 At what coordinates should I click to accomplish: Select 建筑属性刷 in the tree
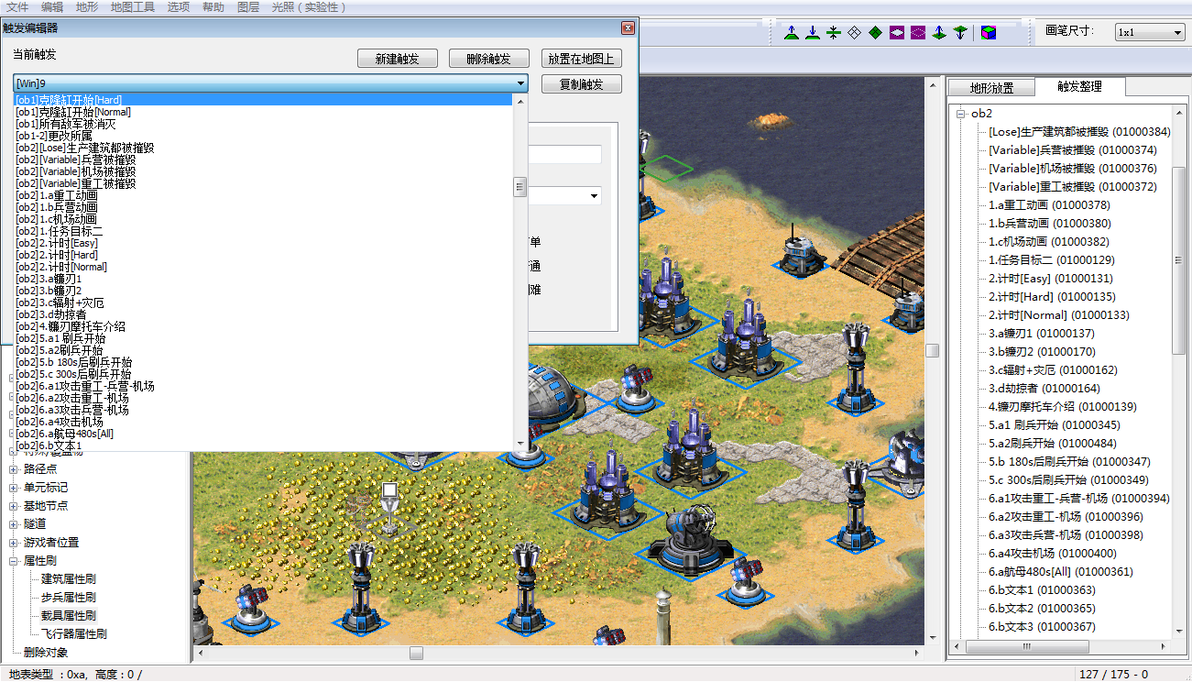[x=68, y=579]
